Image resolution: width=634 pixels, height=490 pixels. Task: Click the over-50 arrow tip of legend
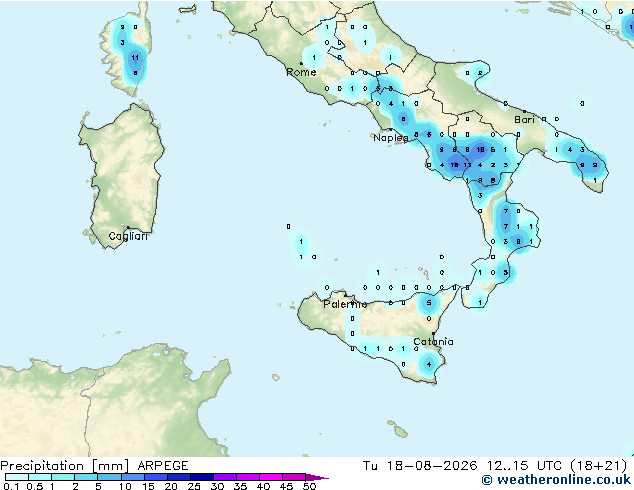[317, 477]
